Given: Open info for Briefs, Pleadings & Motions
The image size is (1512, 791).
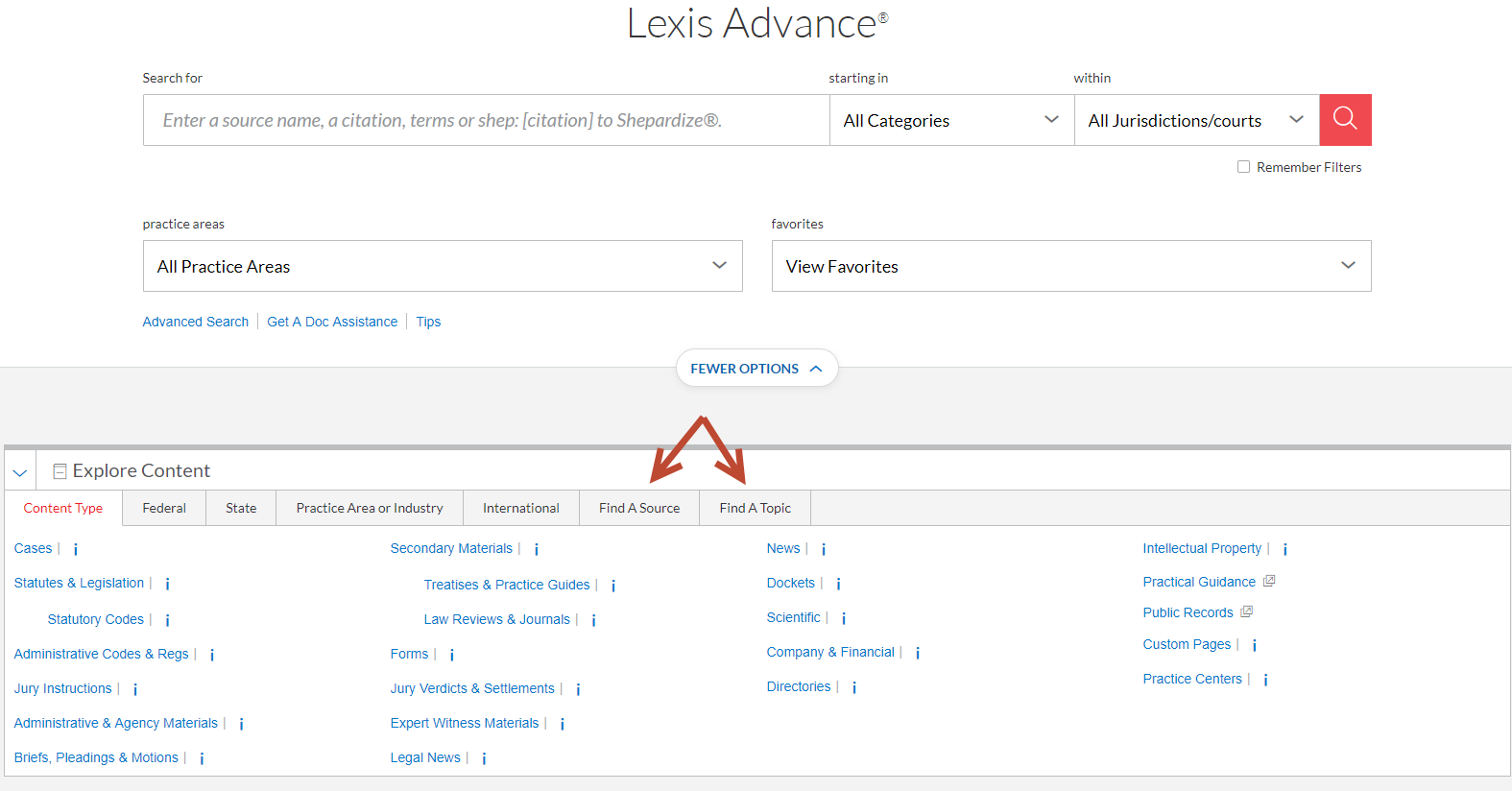Looking at the screenshot, I should pos(202,758).
